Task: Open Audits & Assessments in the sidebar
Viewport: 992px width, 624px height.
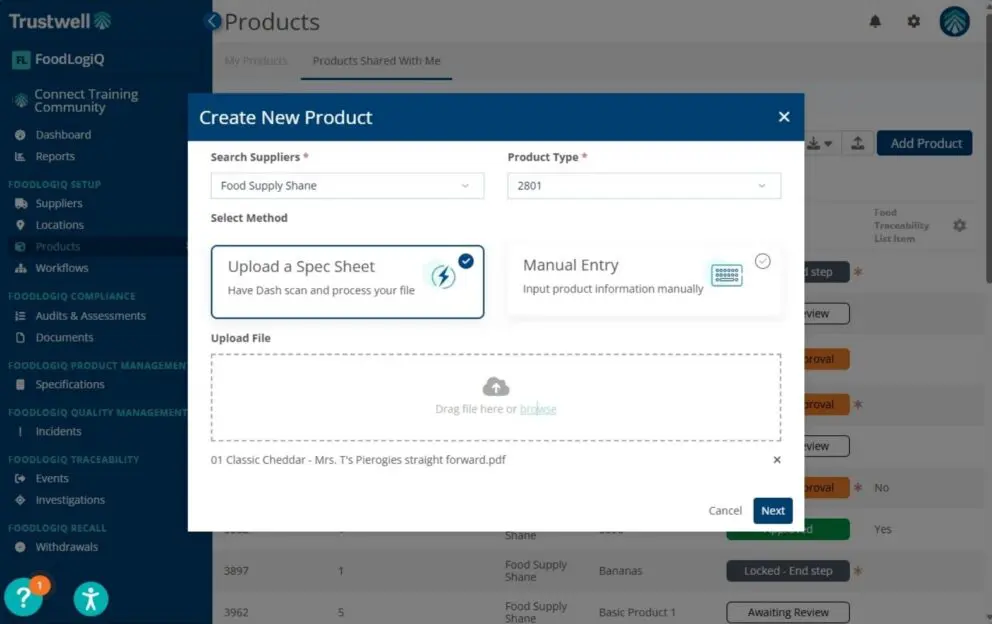Action: pos(90,316)
